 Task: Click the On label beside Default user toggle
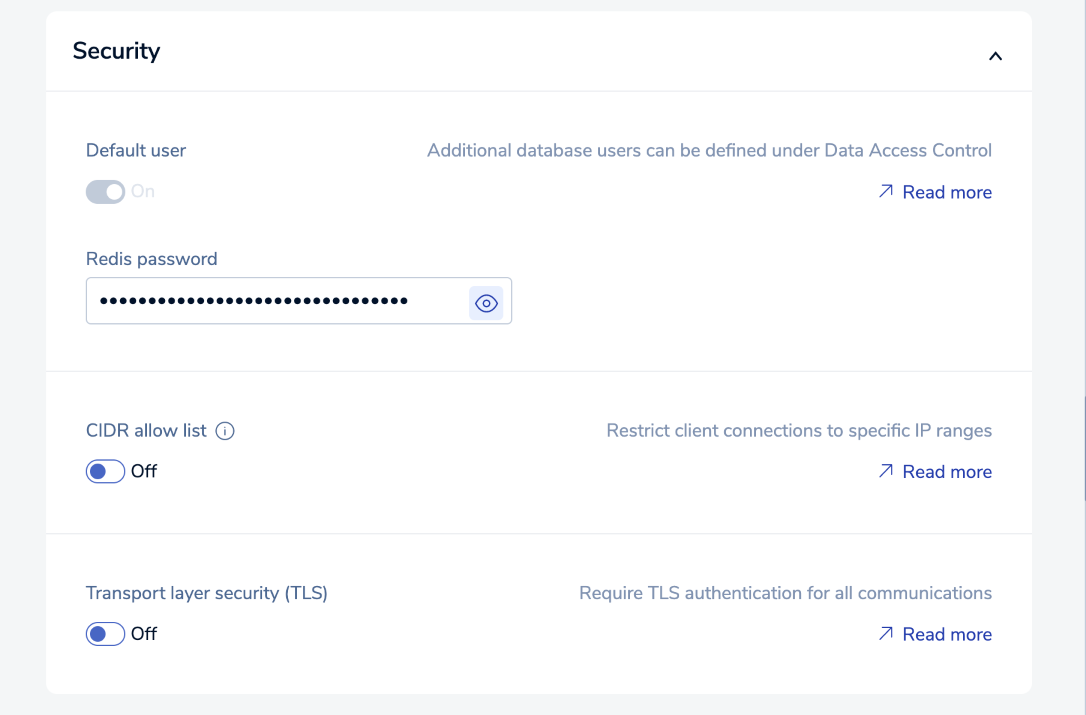click(x=143, y=191)
